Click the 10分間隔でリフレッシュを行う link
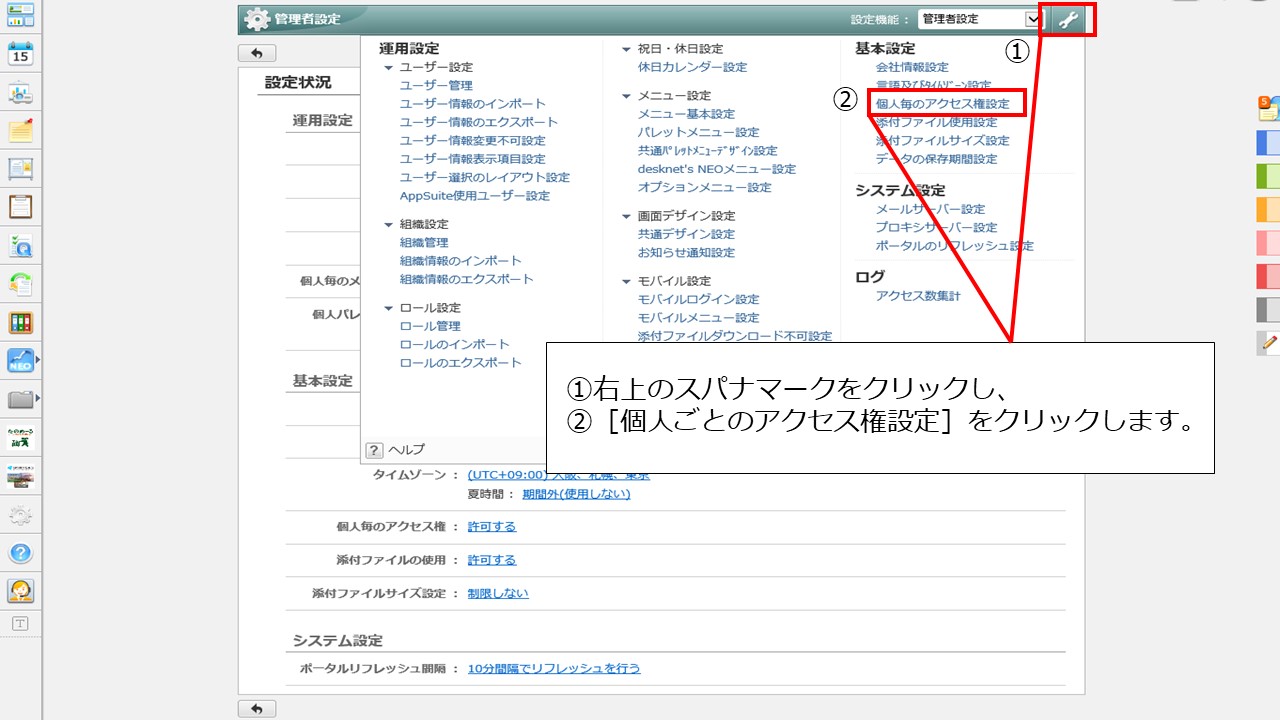 pos(553,668)
